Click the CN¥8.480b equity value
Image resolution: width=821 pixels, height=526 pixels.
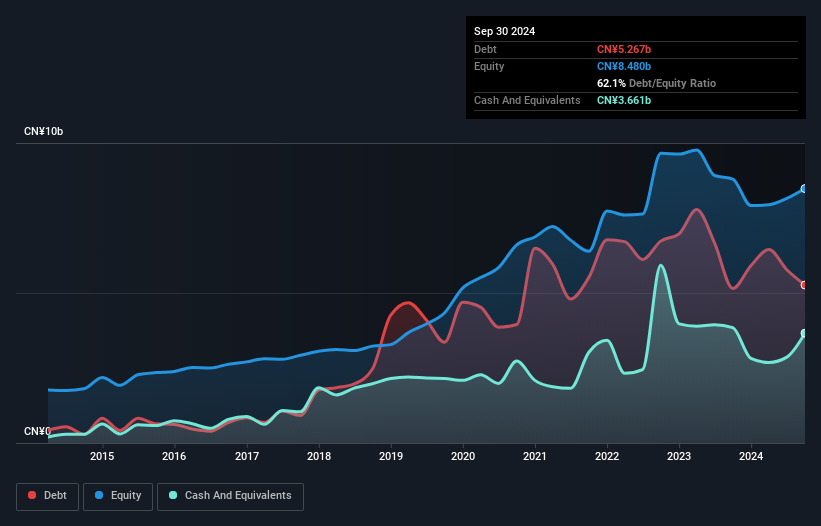(624, 66)
